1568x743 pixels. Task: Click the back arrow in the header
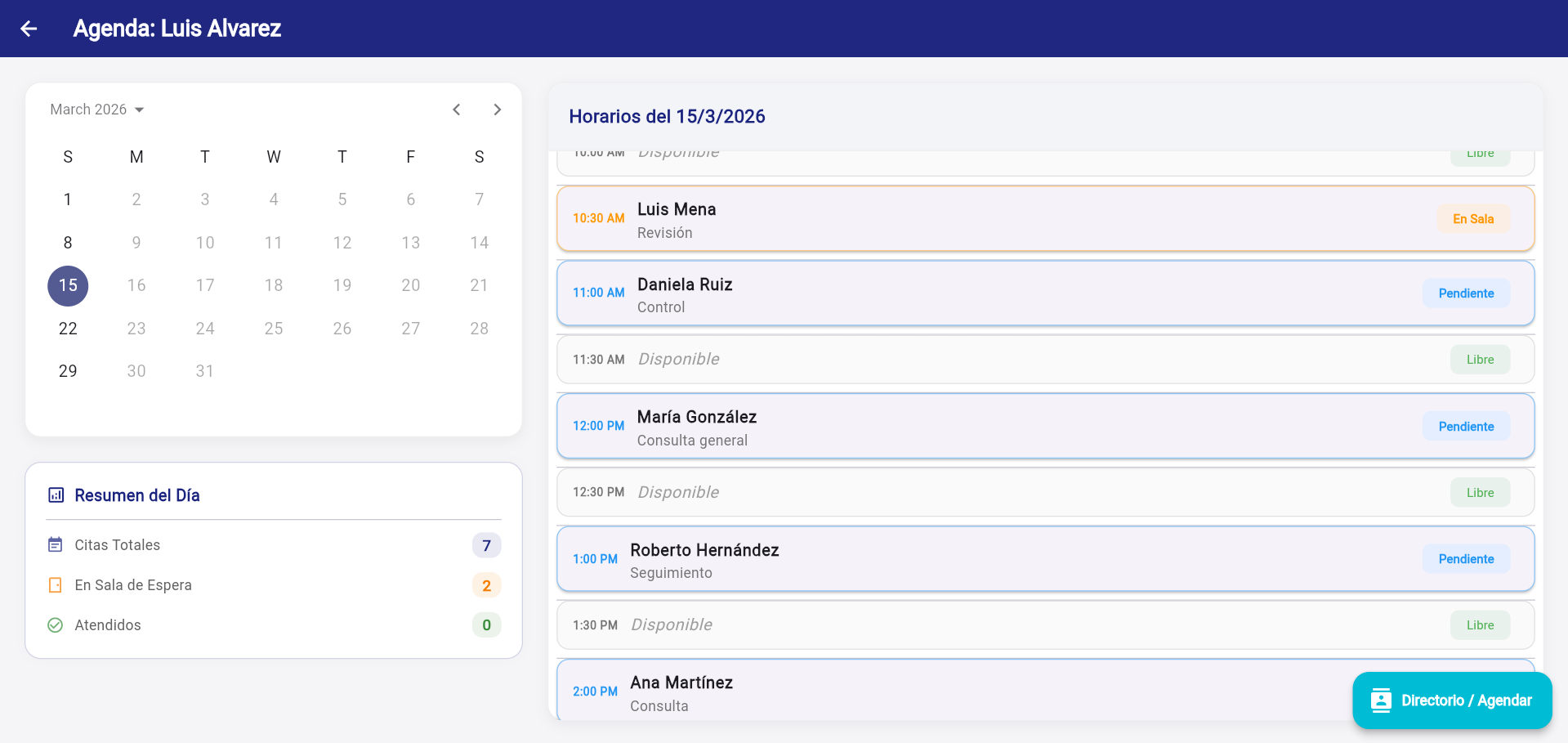point(29,28)
